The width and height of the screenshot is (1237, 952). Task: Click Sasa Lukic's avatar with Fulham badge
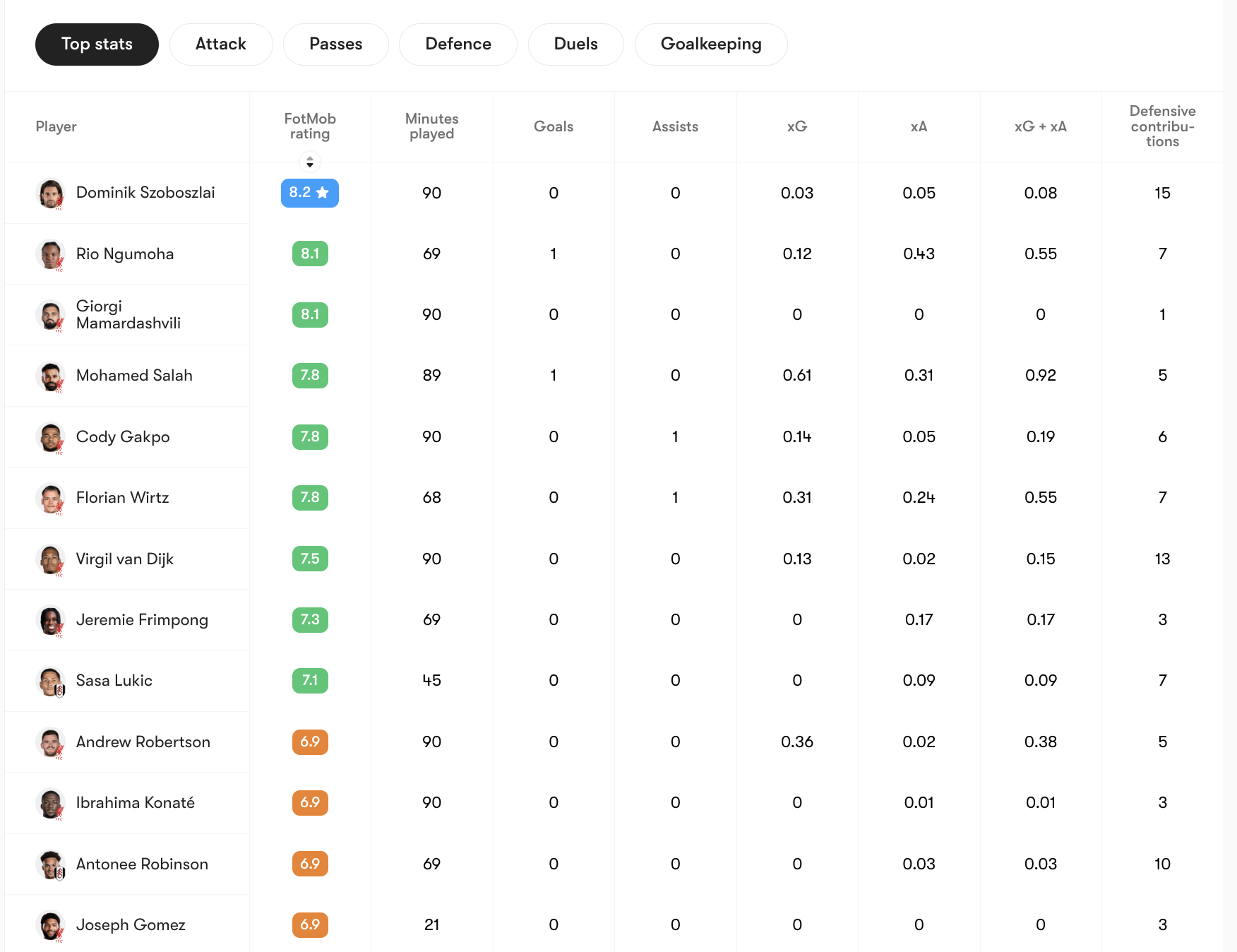[51, 682]
